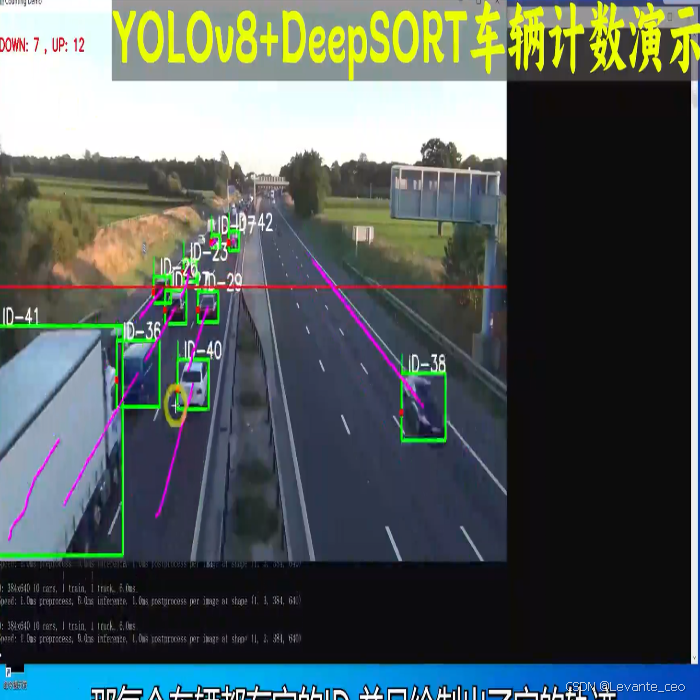Click the yellow YOLOv8+DeepSORT车辆计数演示 title text
Viewport: 700px width, 700px height.
click(405, 41)
